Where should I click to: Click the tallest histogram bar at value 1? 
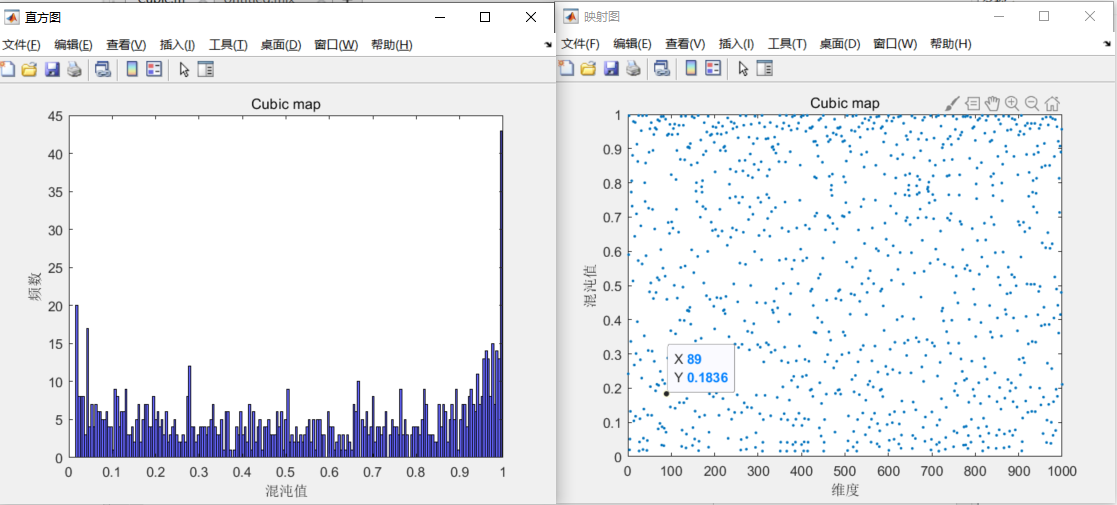pyautogui.click(x=502, y=293)
